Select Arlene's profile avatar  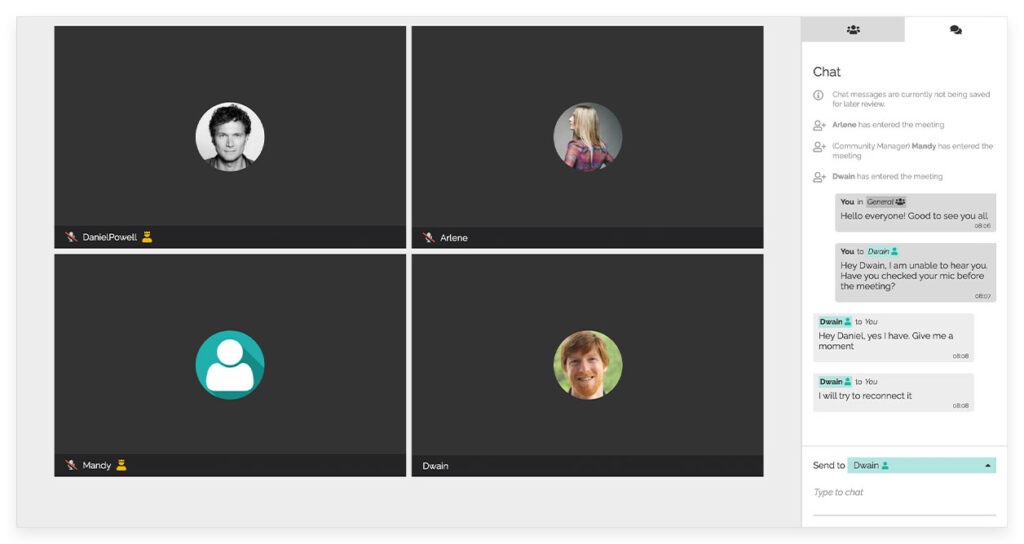[588, 136]
